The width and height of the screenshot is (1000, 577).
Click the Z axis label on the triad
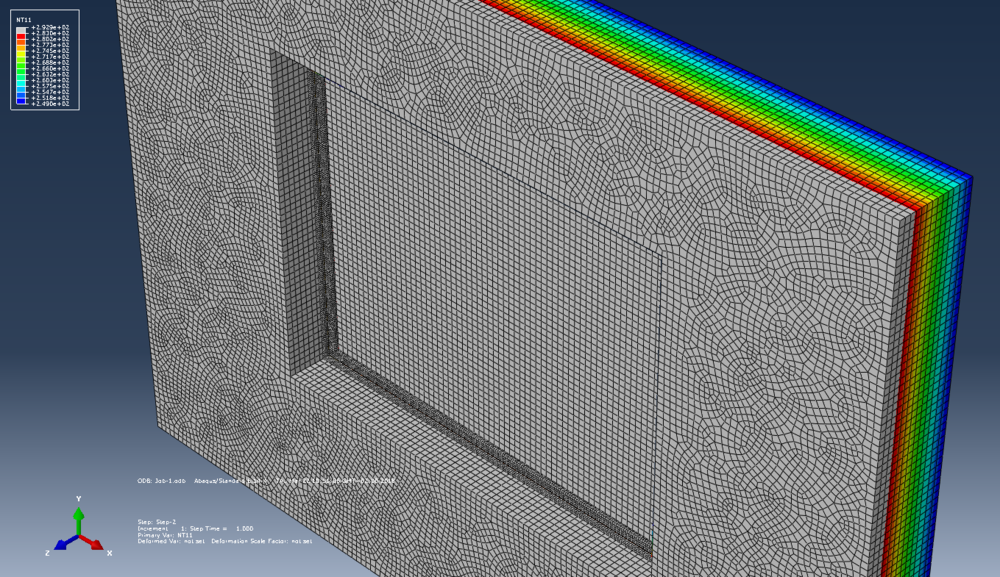[47, 552]
